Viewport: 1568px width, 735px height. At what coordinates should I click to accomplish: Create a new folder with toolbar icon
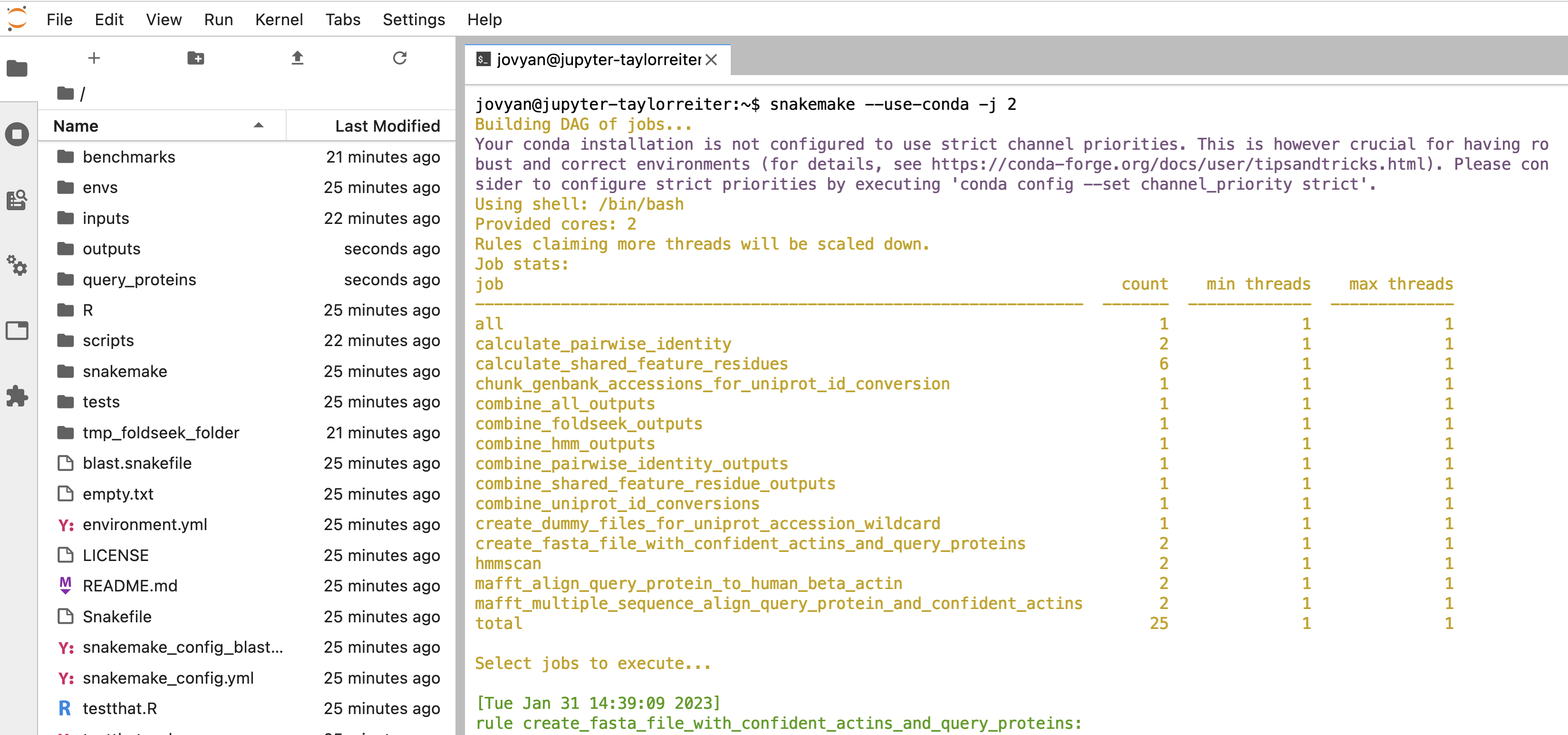pyautogui.click(x=195, y=58)
